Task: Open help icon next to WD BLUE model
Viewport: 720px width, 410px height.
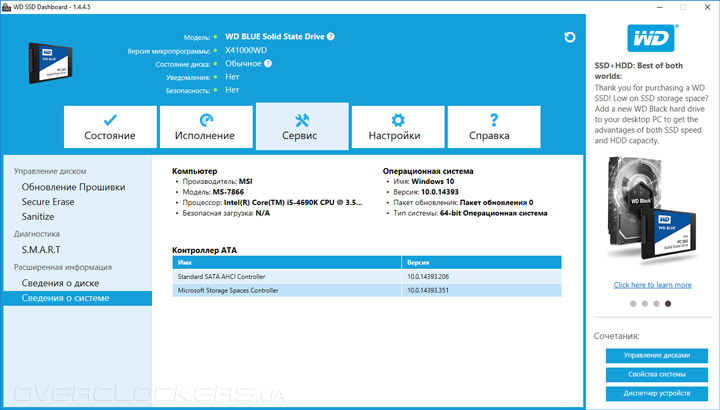Action: click(x=331, y=37)
